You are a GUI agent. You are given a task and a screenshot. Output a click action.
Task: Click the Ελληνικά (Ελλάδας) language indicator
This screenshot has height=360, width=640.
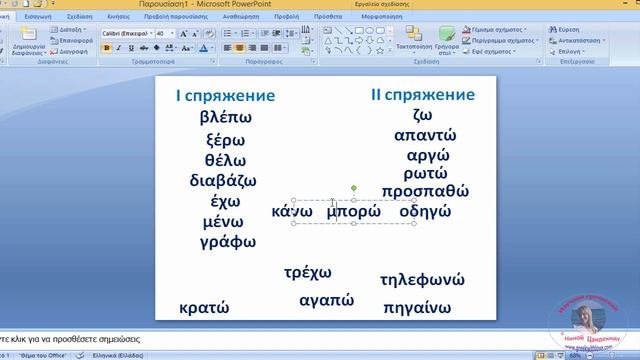[118, 356]
